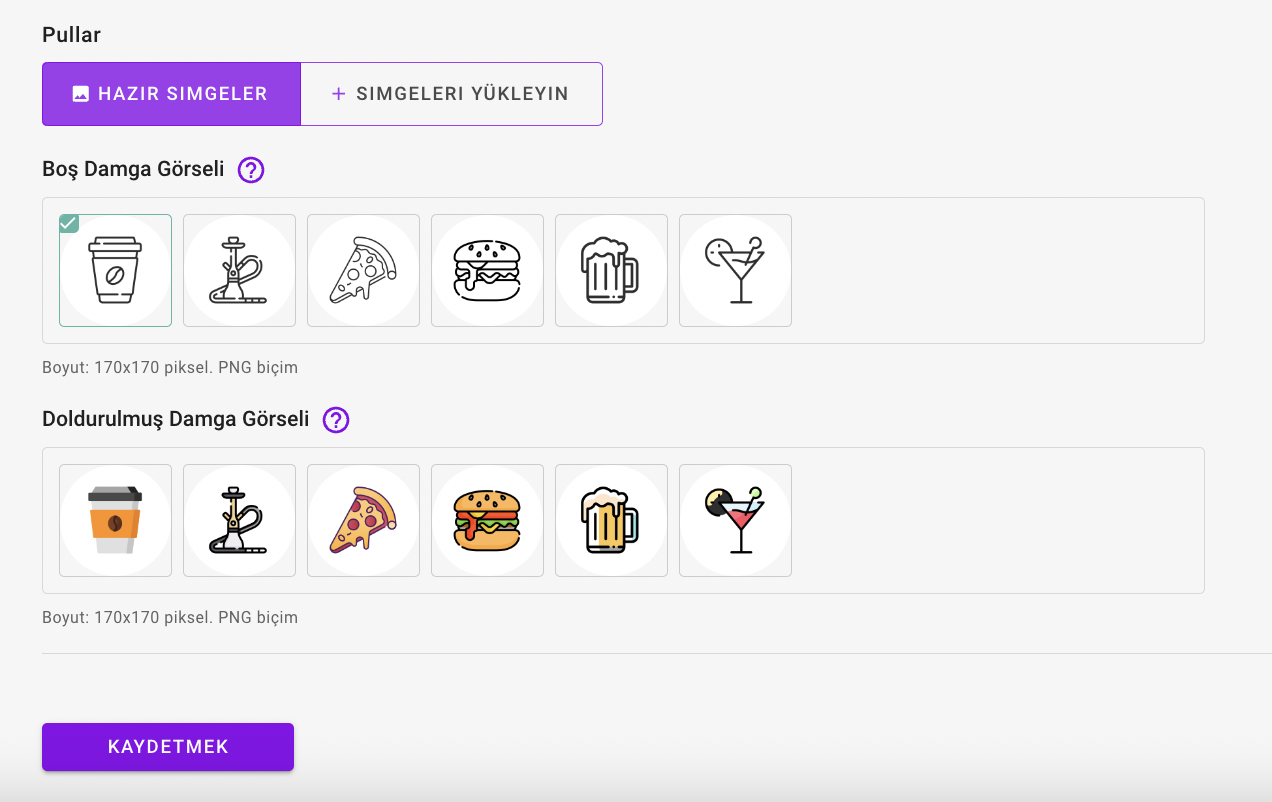This screenshot has height=802, width=1272.
Task: Choose the colored beer mug filled stamp
Action: (611, 520)
